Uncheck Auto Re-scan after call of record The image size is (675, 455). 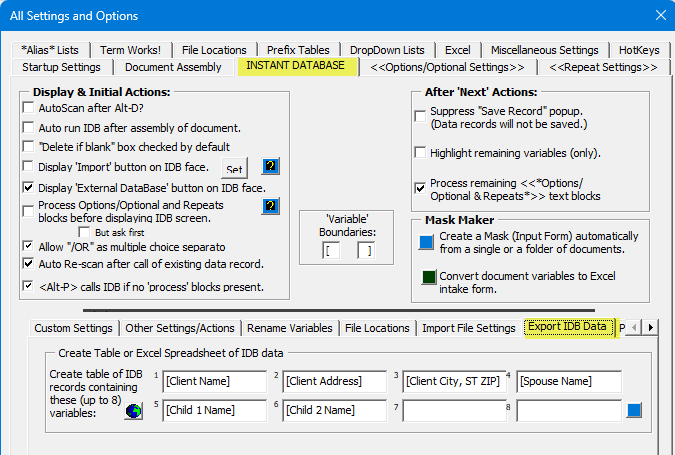29,263
